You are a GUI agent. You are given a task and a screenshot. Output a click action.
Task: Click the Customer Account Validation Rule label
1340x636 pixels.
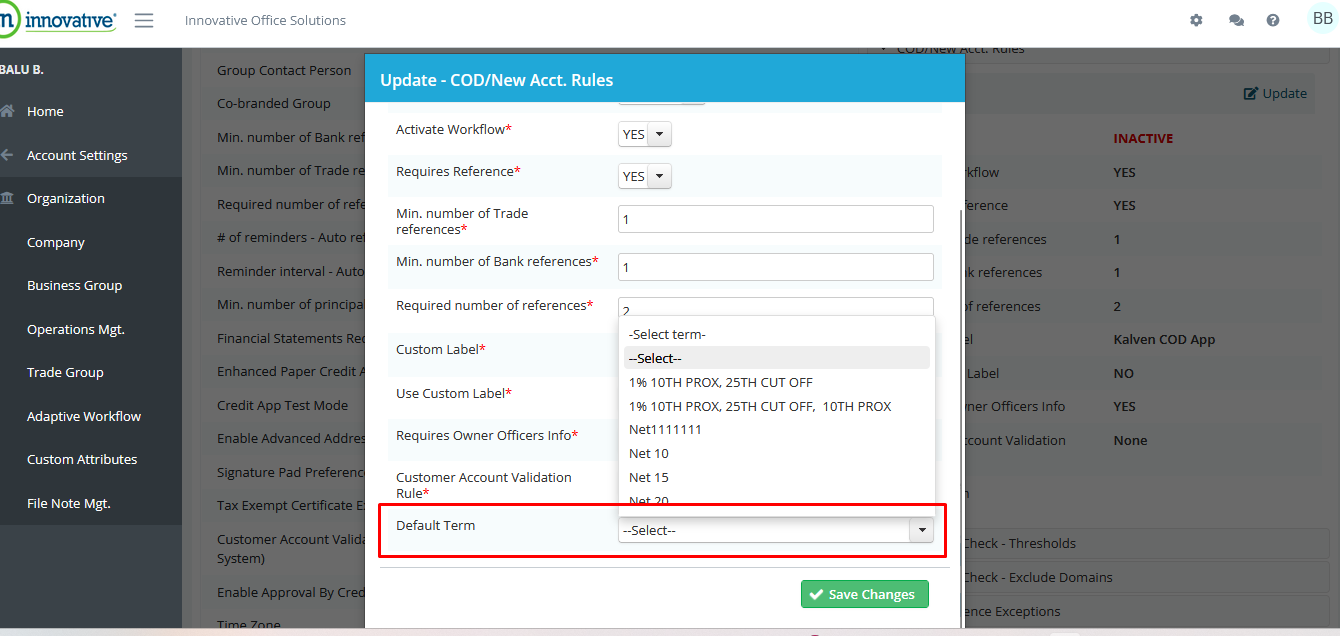484,485
